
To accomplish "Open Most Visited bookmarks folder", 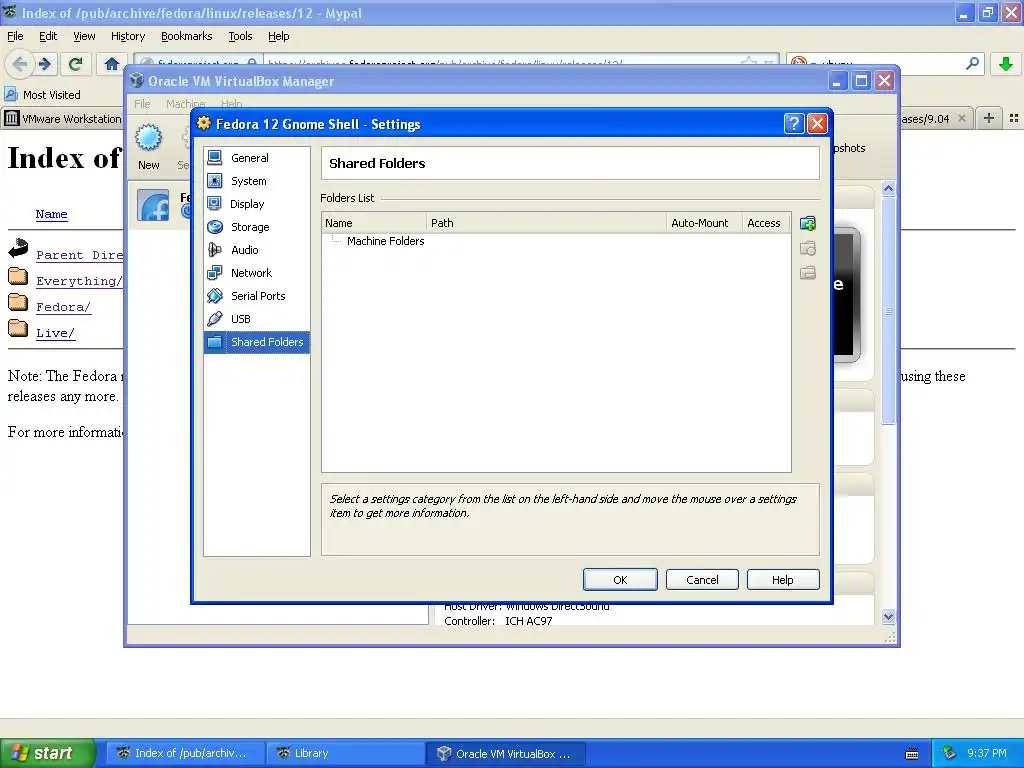I will click(42, 95).
